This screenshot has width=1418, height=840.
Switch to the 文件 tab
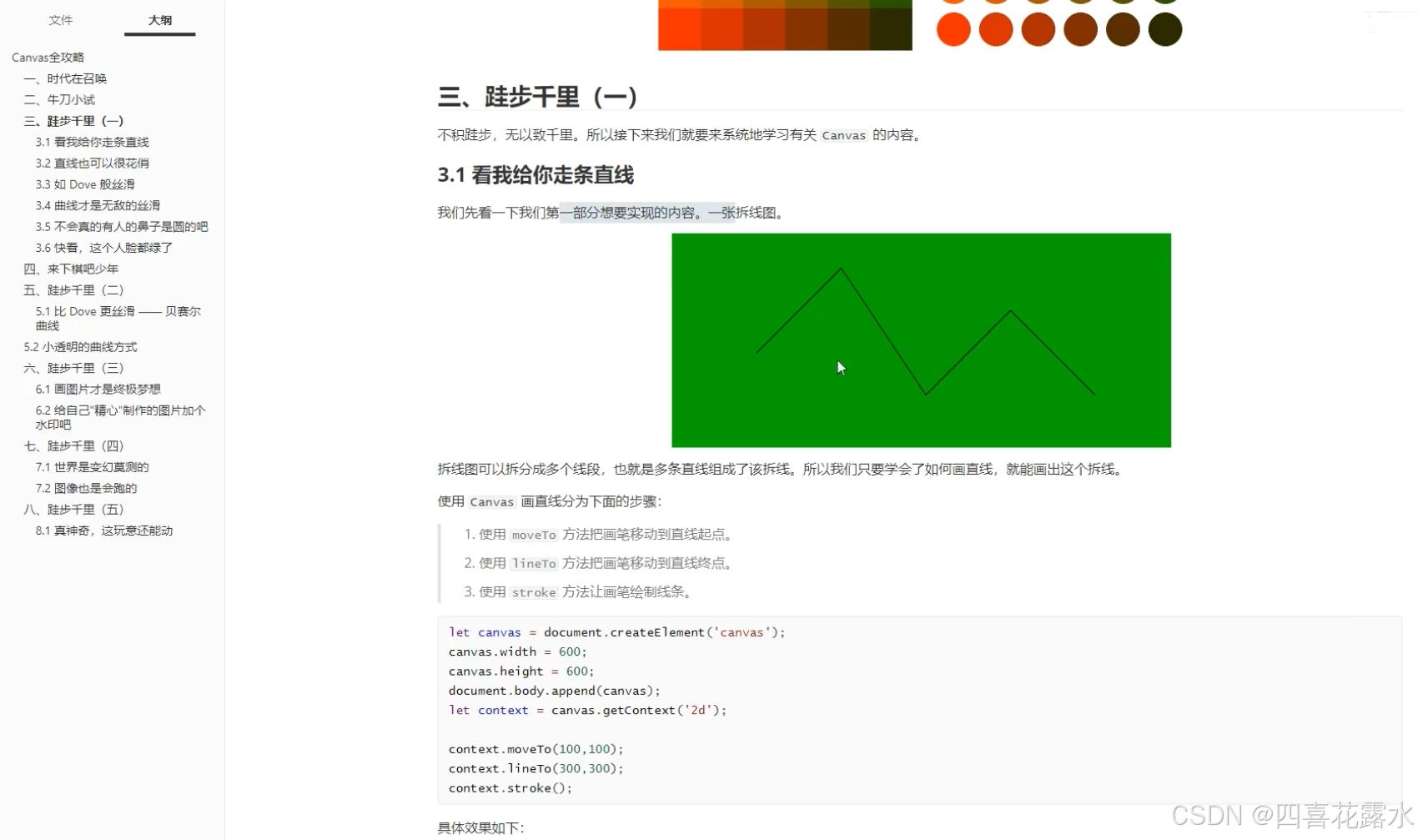[x=61, y=20]
